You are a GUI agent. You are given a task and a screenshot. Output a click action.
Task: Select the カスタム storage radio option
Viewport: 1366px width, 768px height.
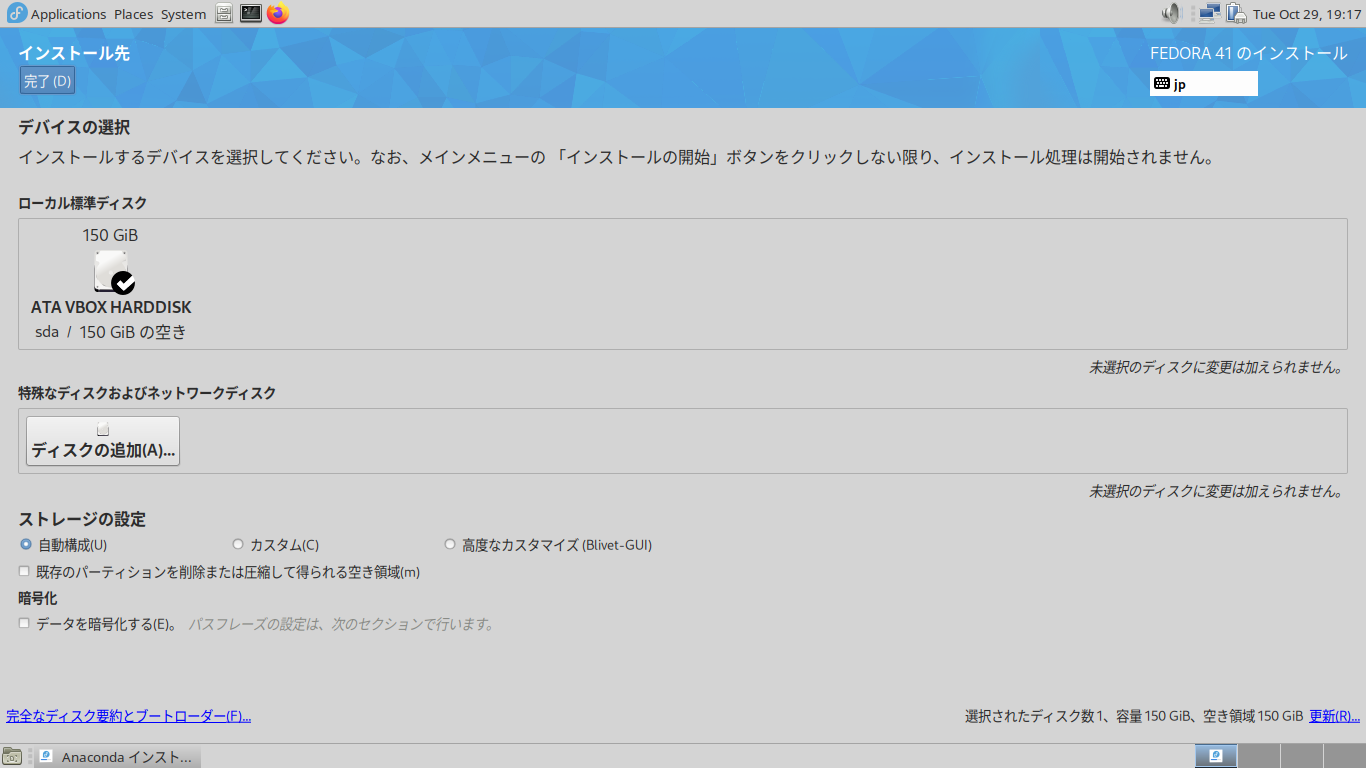pyautogui.click(x=238, y=545)
